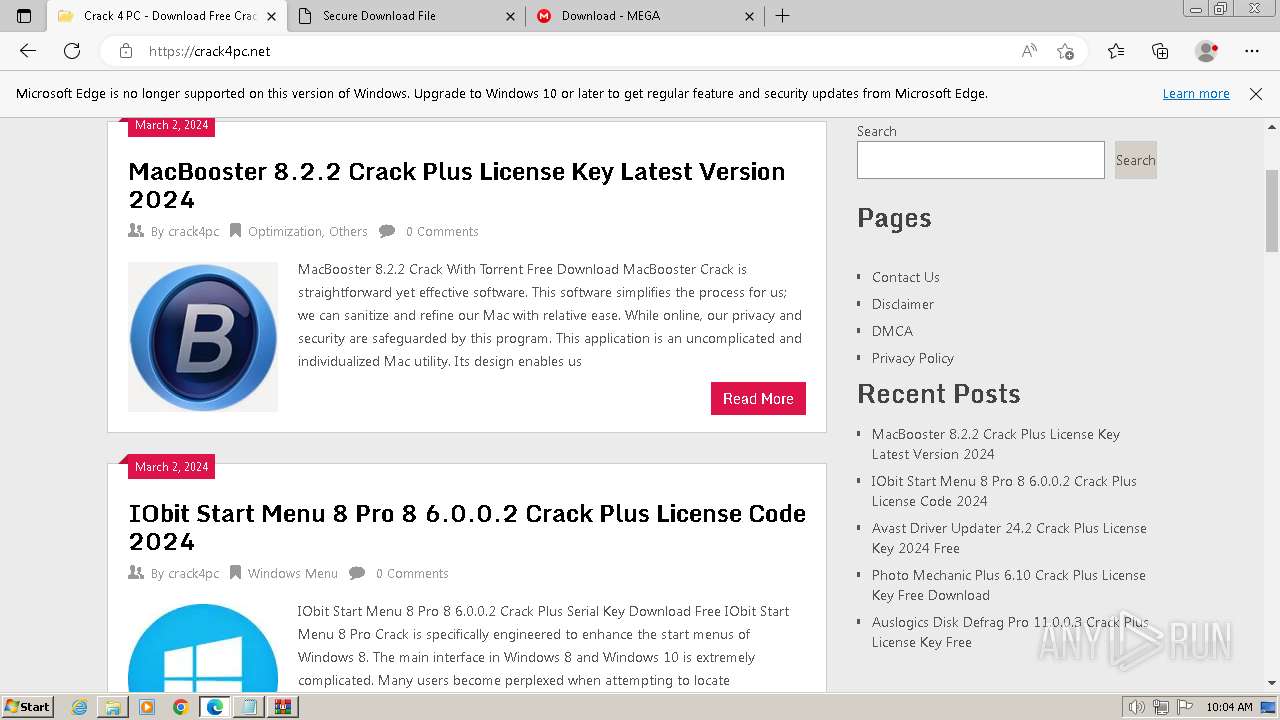Open author crack4pc on MacBooster post
The width and height of the screenshot is (1280, 720).
(x=193, y=231)
